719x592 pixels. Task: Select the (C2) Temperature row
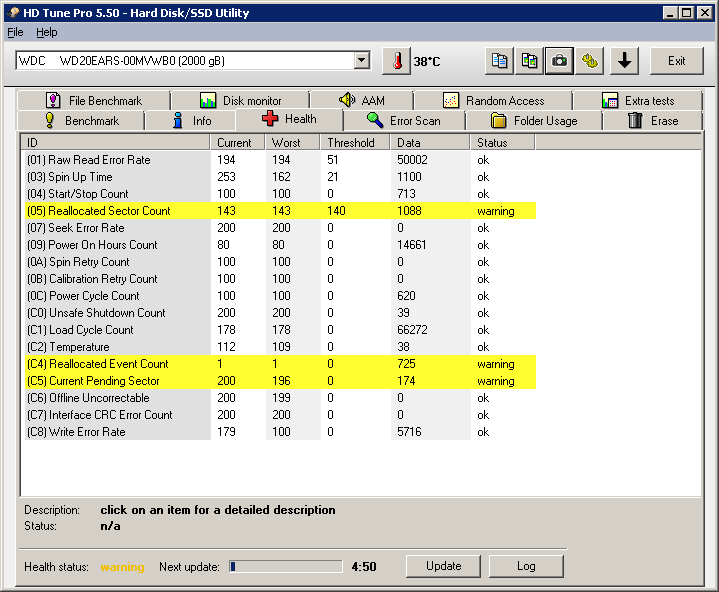(x=280, y=346)
